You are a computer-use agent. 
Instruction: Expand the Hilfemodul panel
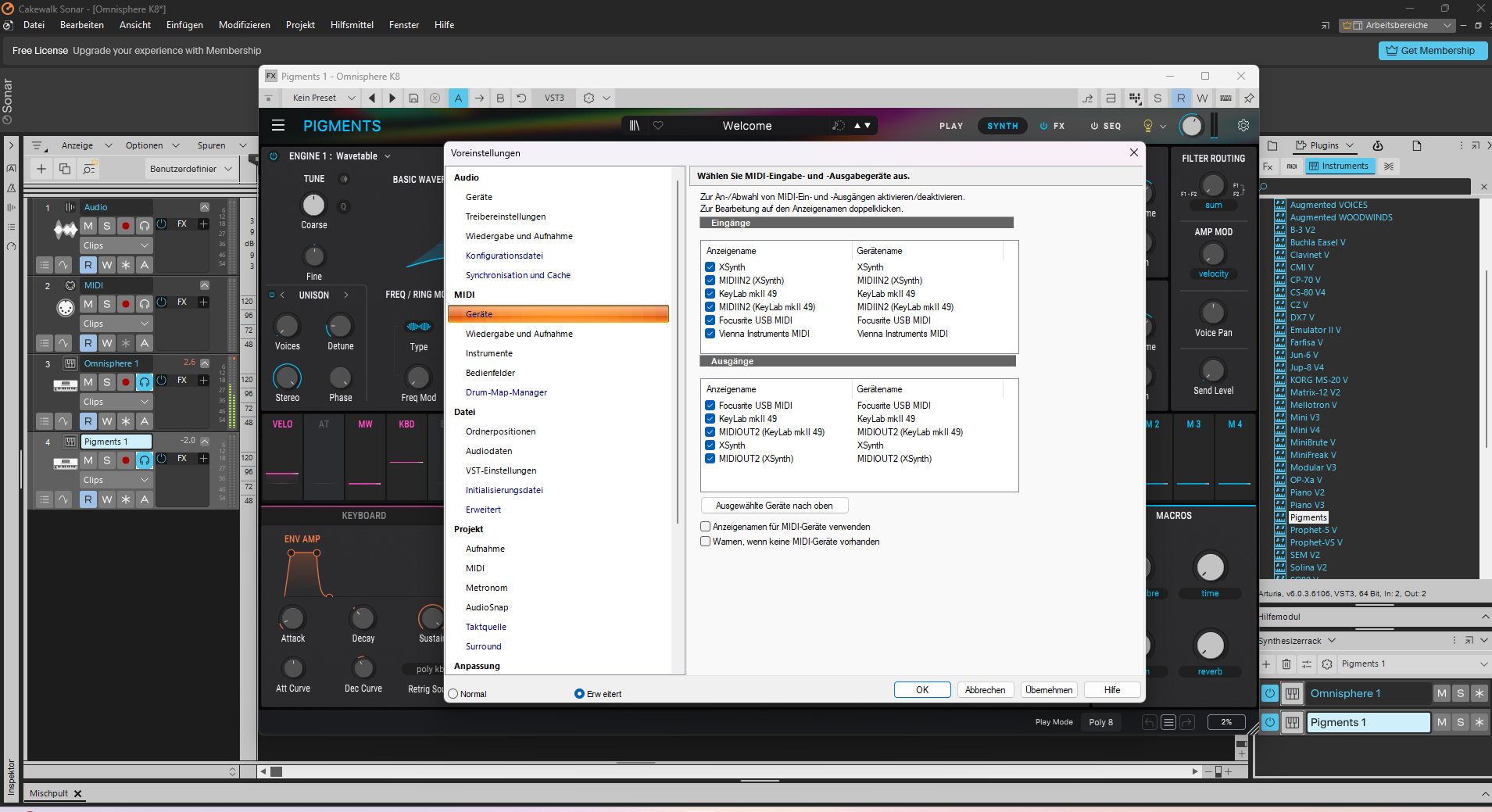[x=1485, y=617]
